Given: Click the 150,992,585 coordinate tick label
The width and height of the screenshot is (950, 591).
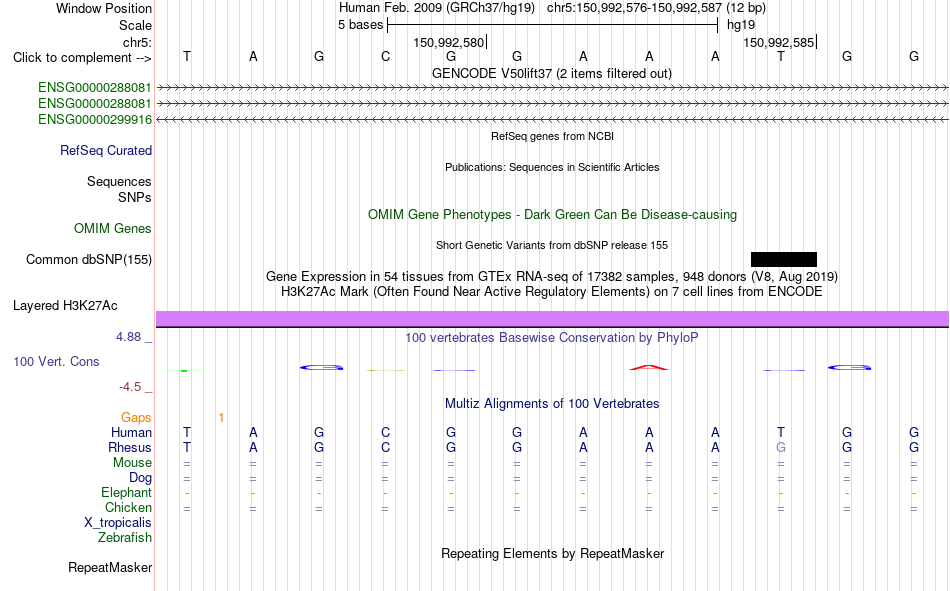Looking at the screenshot, I should pos(779,42).
